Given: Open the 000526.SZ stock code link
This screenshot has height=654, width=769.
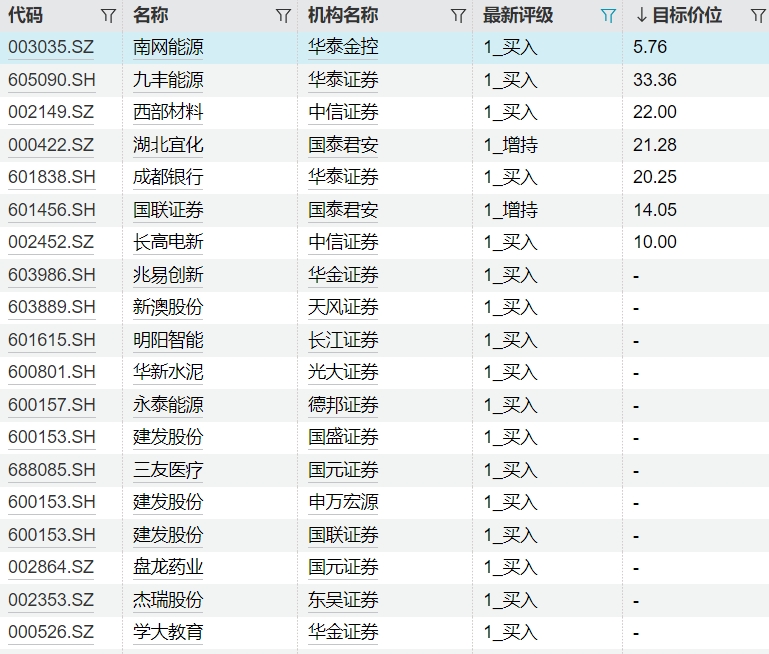Looking at the screenshot, I should [x=51, y=632].
